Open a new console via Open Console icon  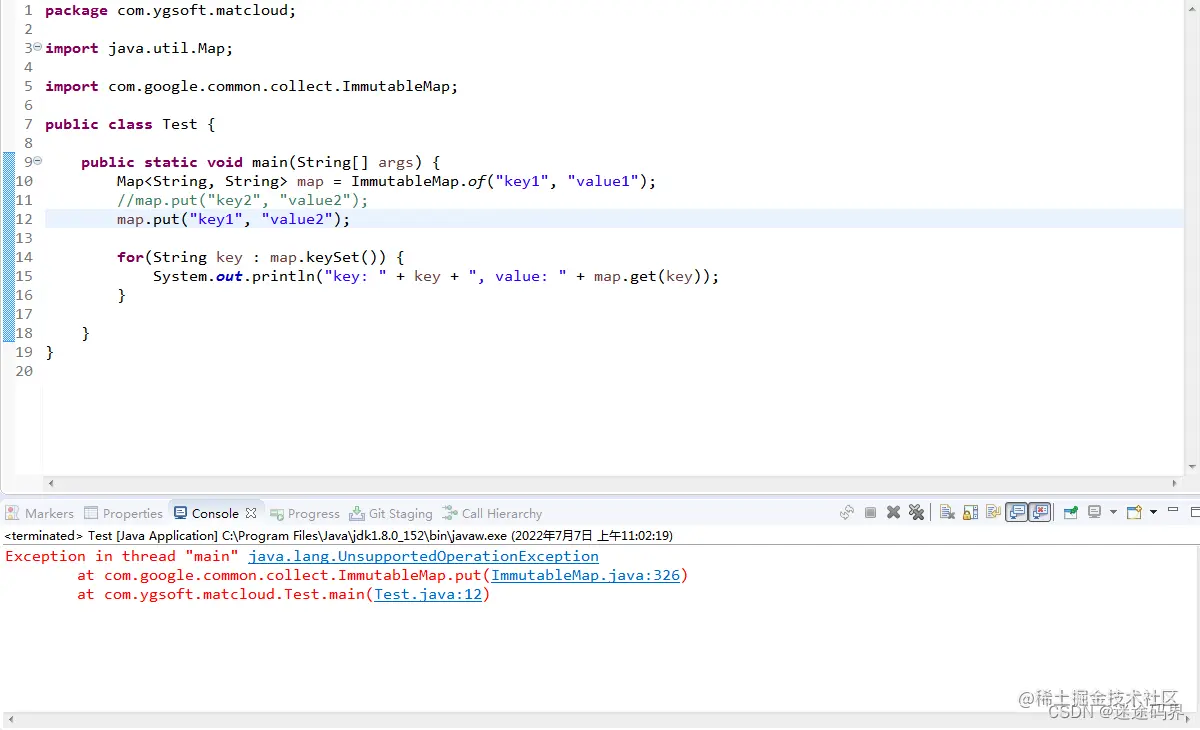[1134, 512]
